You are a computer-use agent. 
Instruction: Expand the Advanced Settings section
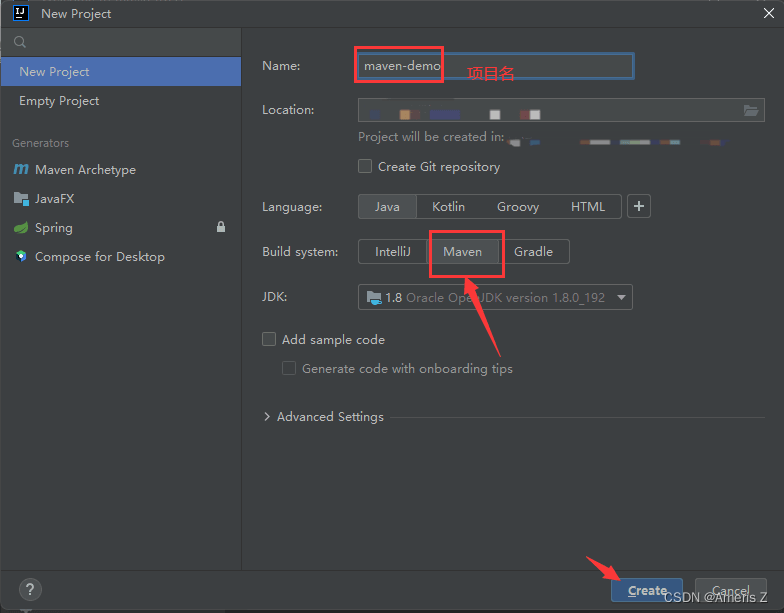pos(267,416)
